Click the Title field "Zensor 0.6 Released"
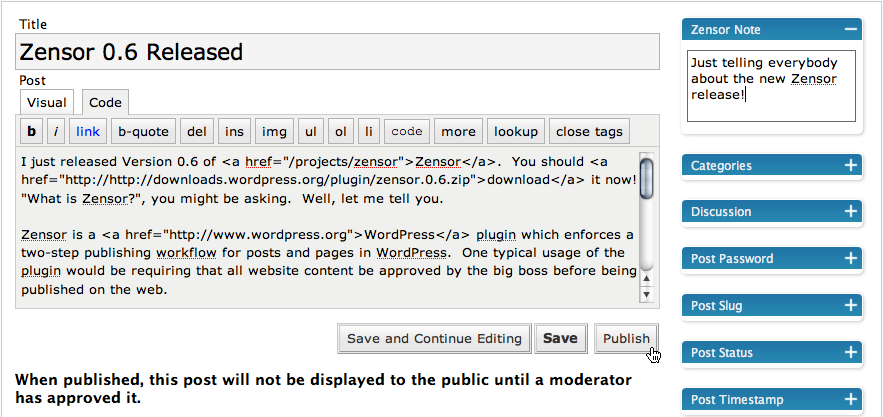883x417 pixels. click(x=337, y=52)
